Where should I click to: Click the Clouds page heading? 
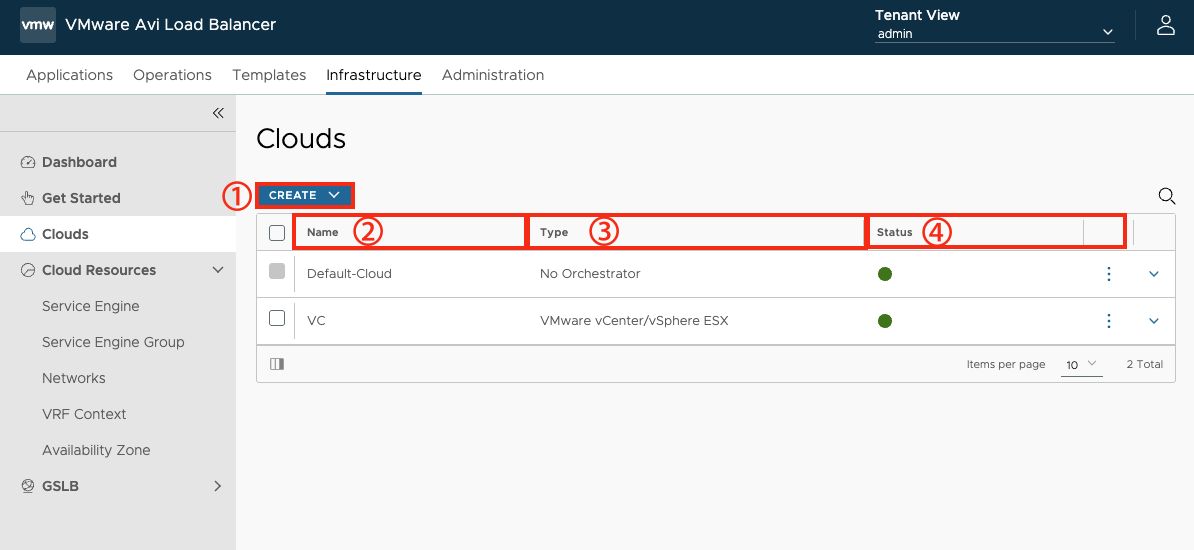coord(301,139)
